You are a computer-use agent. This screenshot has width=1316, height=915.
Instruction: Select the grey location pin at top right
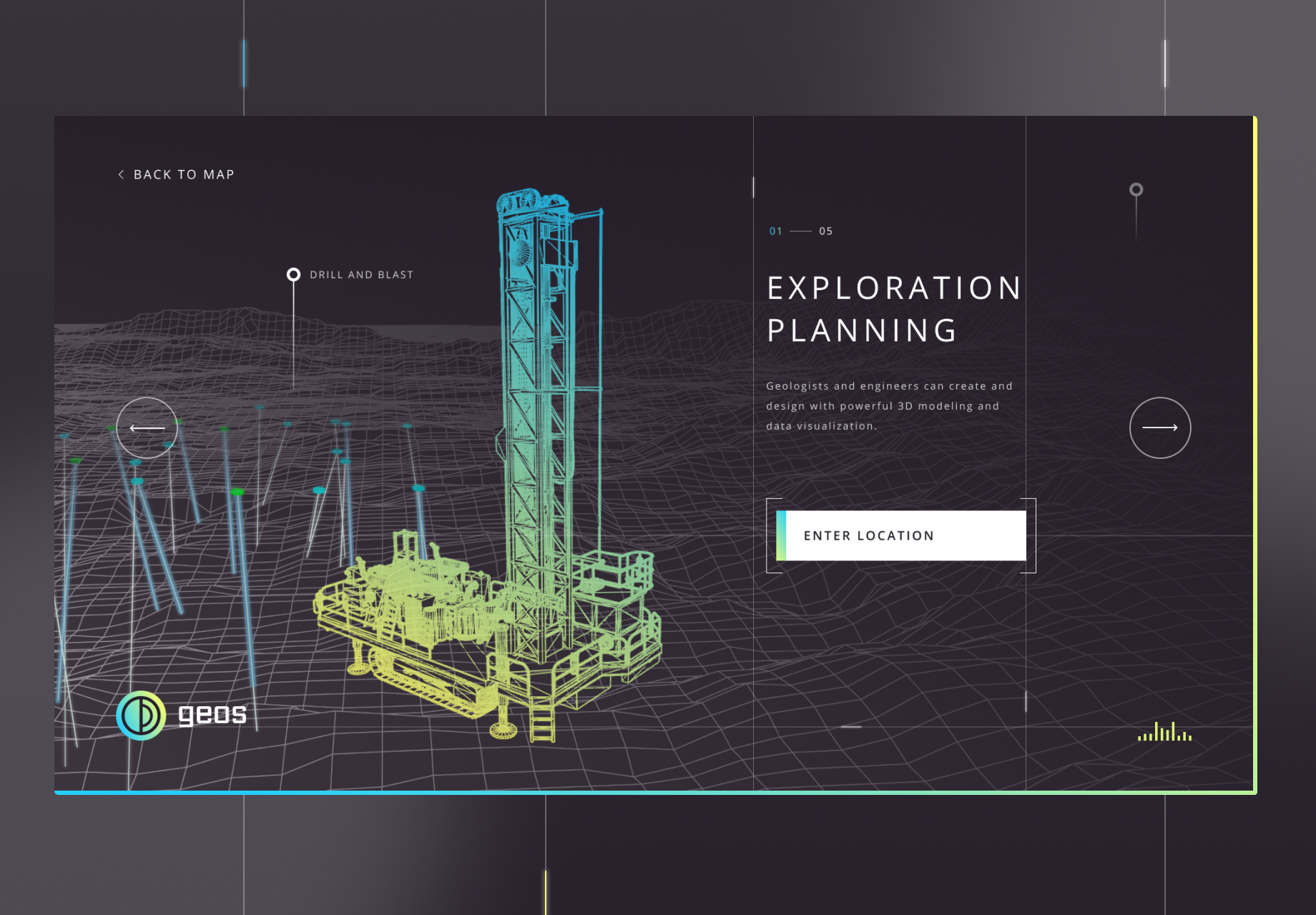point(1136,189)
